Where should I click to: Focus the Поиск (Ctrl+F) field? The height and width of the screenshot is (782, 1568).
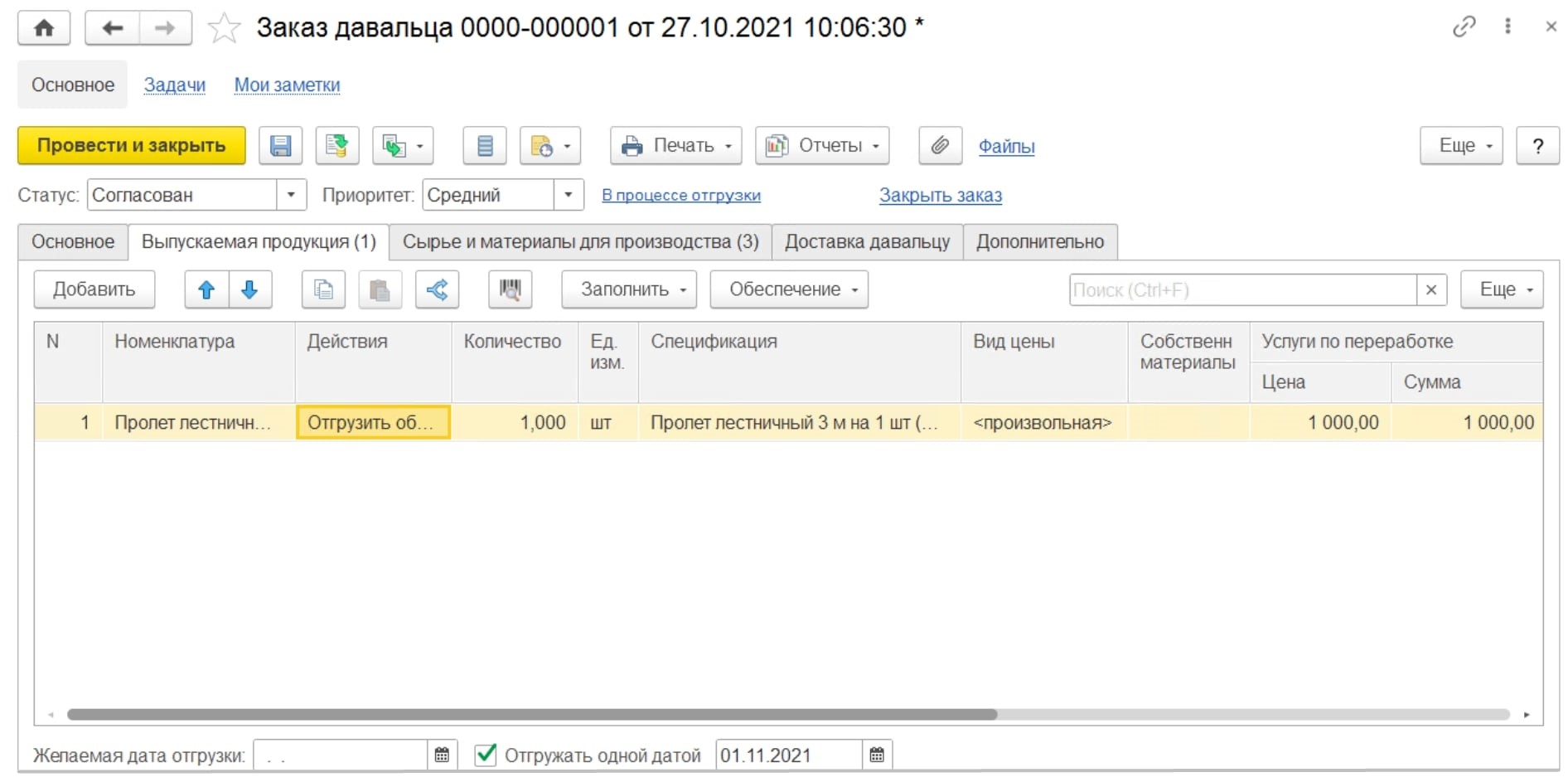click(1242, 290)
